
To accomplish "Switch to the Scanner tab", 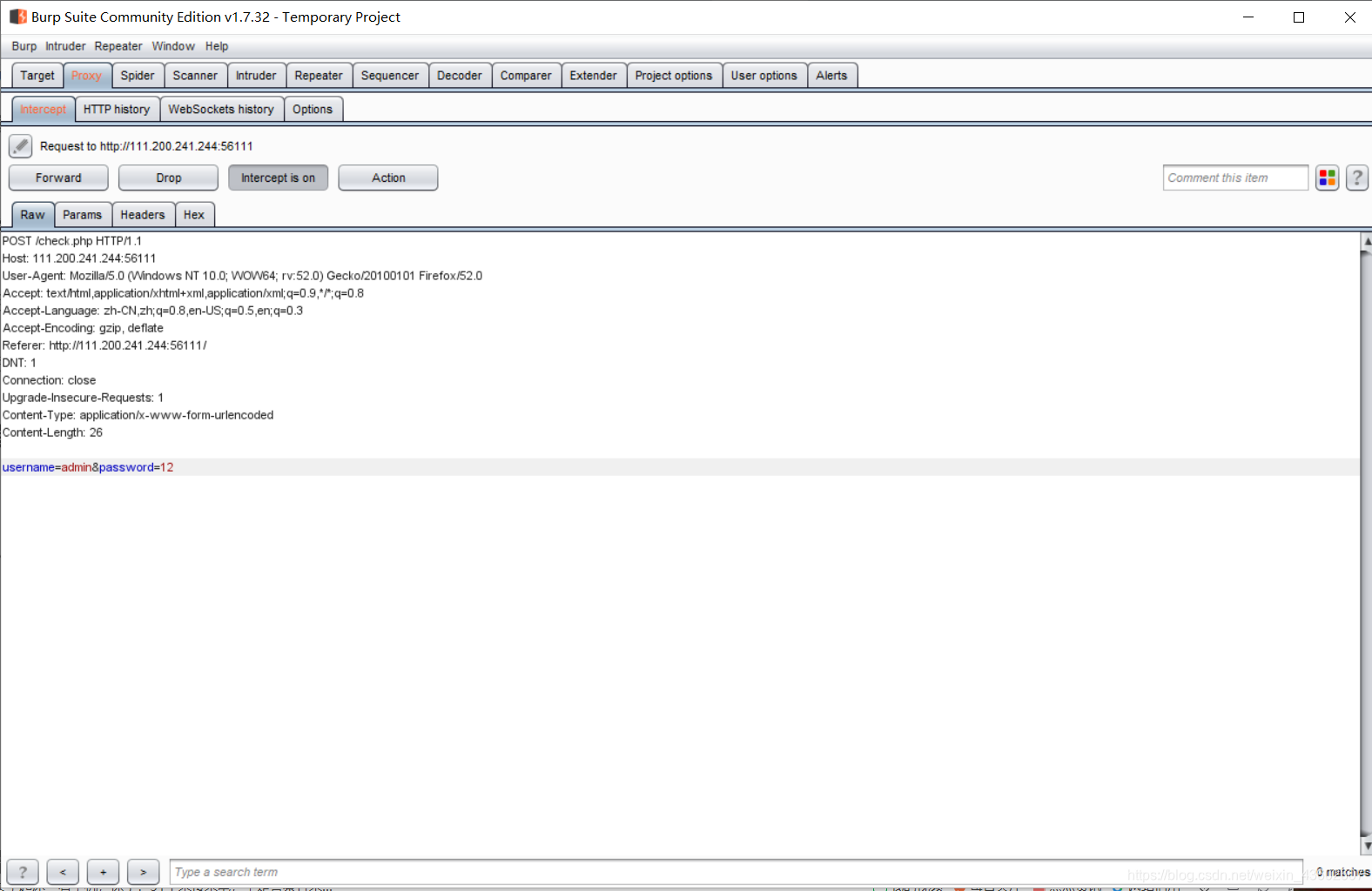I will pyautogui.click(x=195, y=76).
